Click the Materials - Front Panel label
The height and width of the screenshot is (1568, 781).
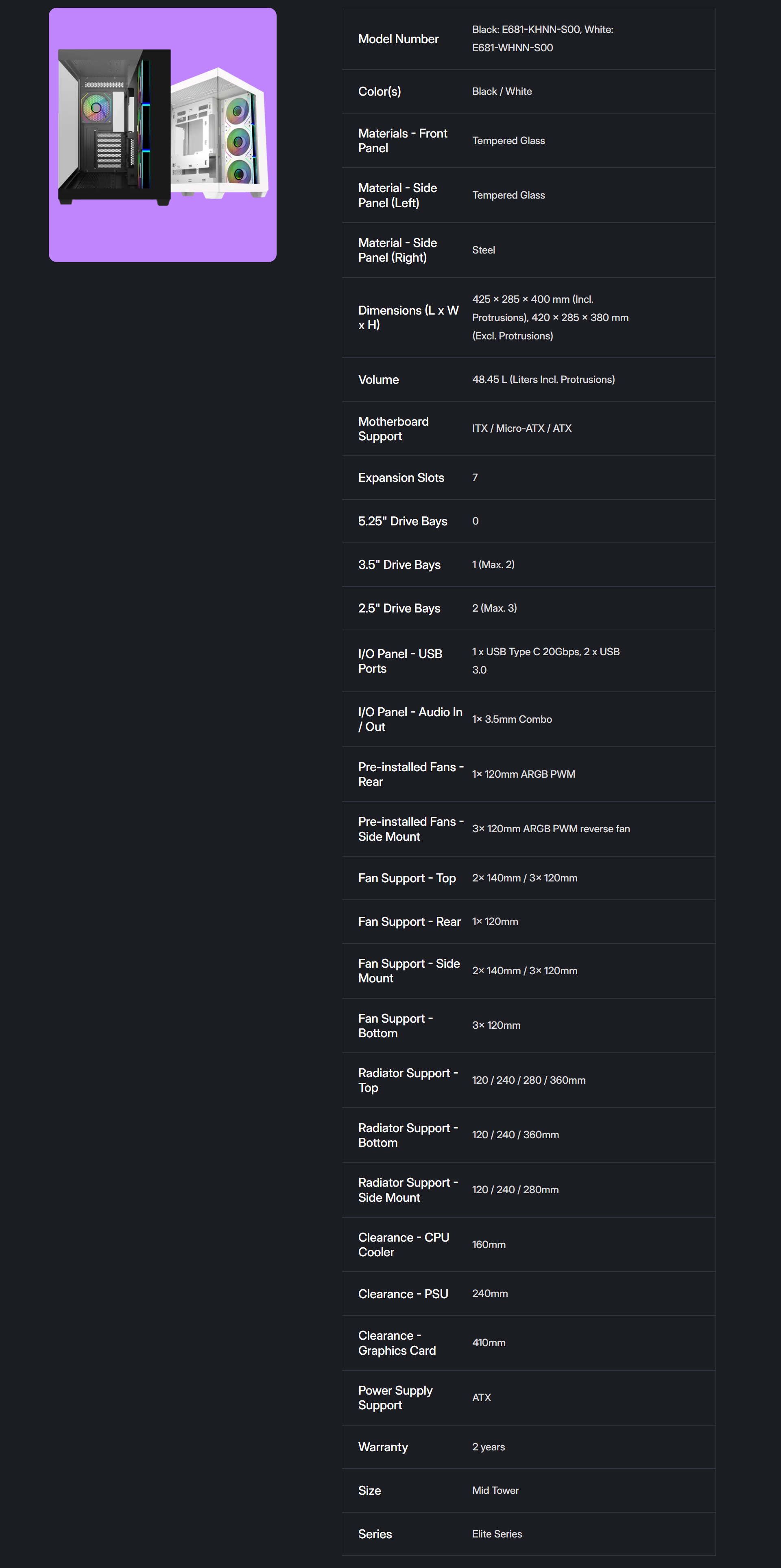pos(402,141)
